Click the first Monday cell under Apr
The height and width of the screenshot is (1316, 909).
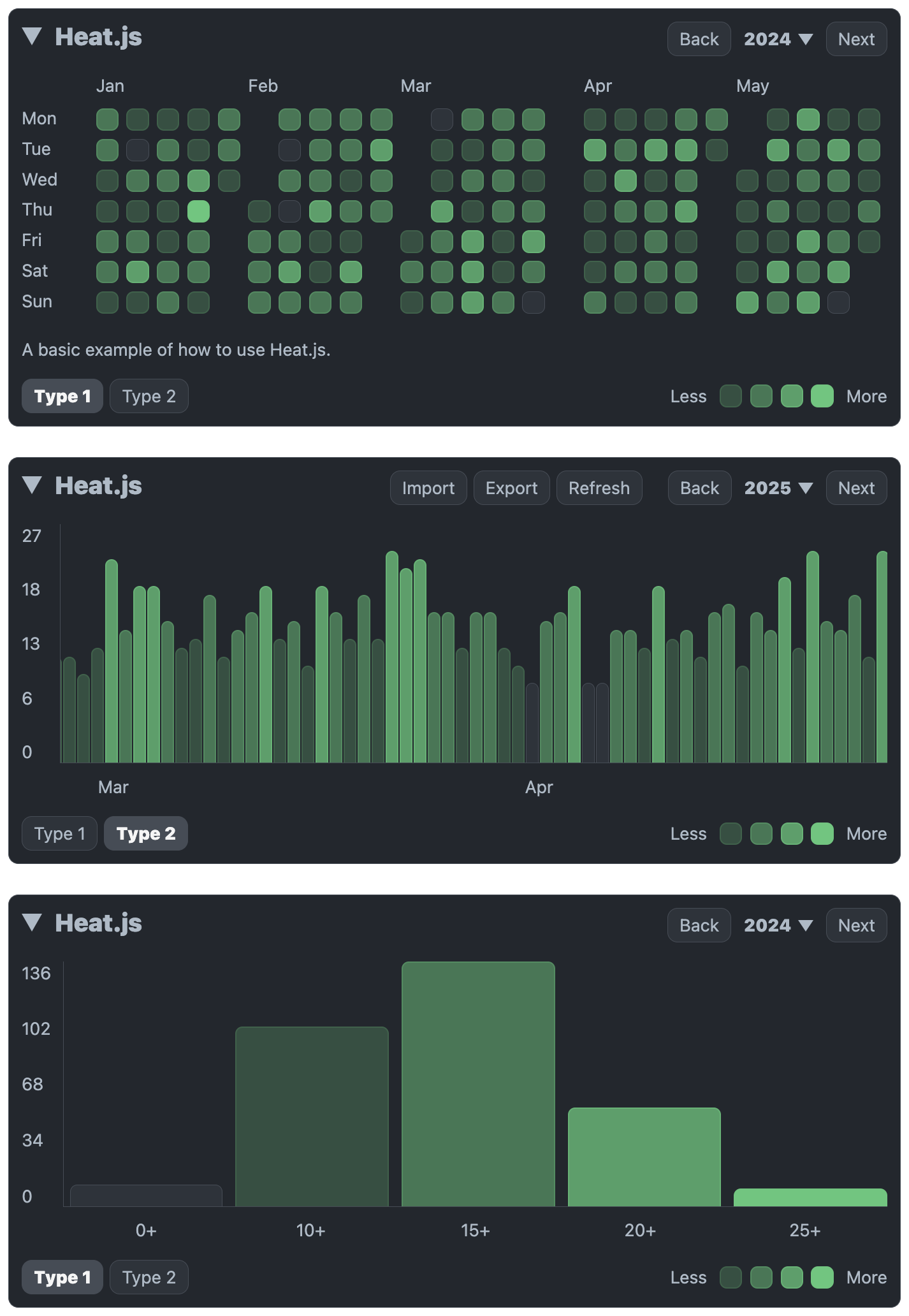pyautogui.click(x=595, y=119)
